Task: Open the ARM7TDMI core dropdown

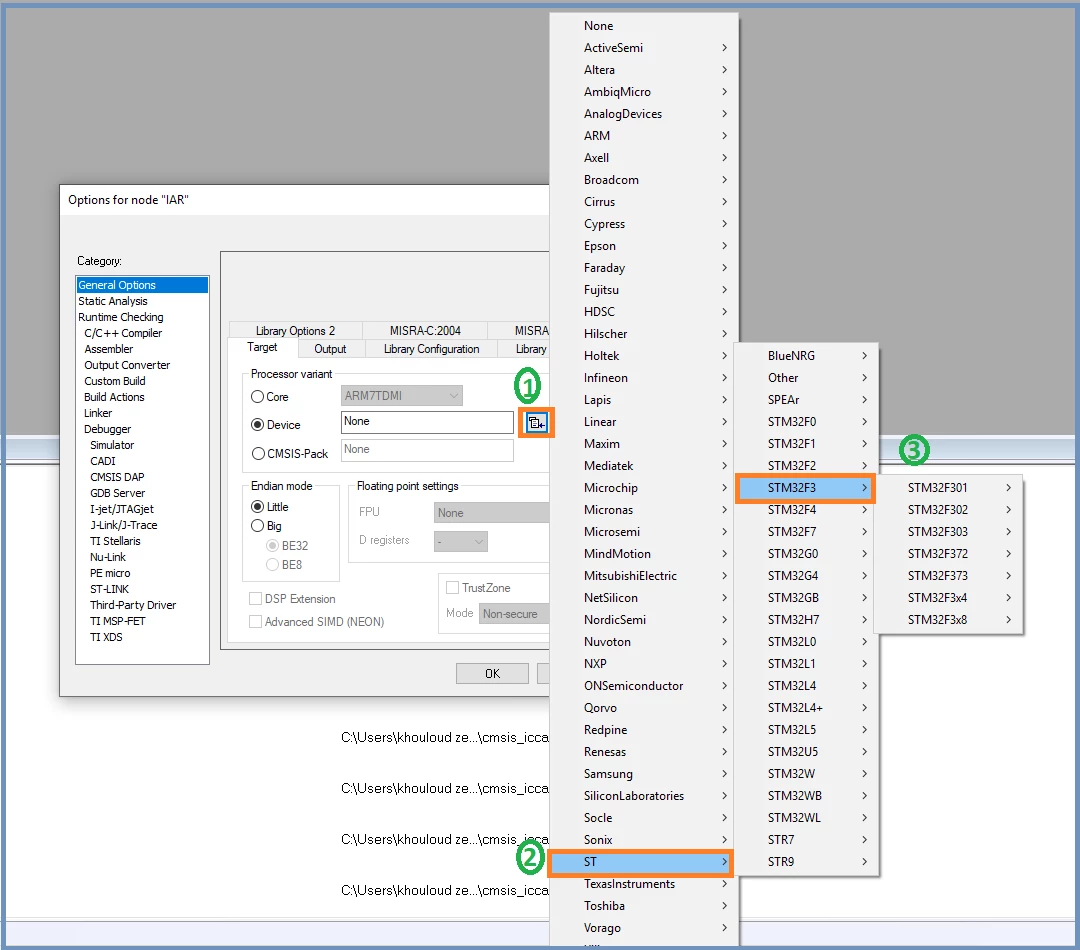Action: click(x=402, y=395)
